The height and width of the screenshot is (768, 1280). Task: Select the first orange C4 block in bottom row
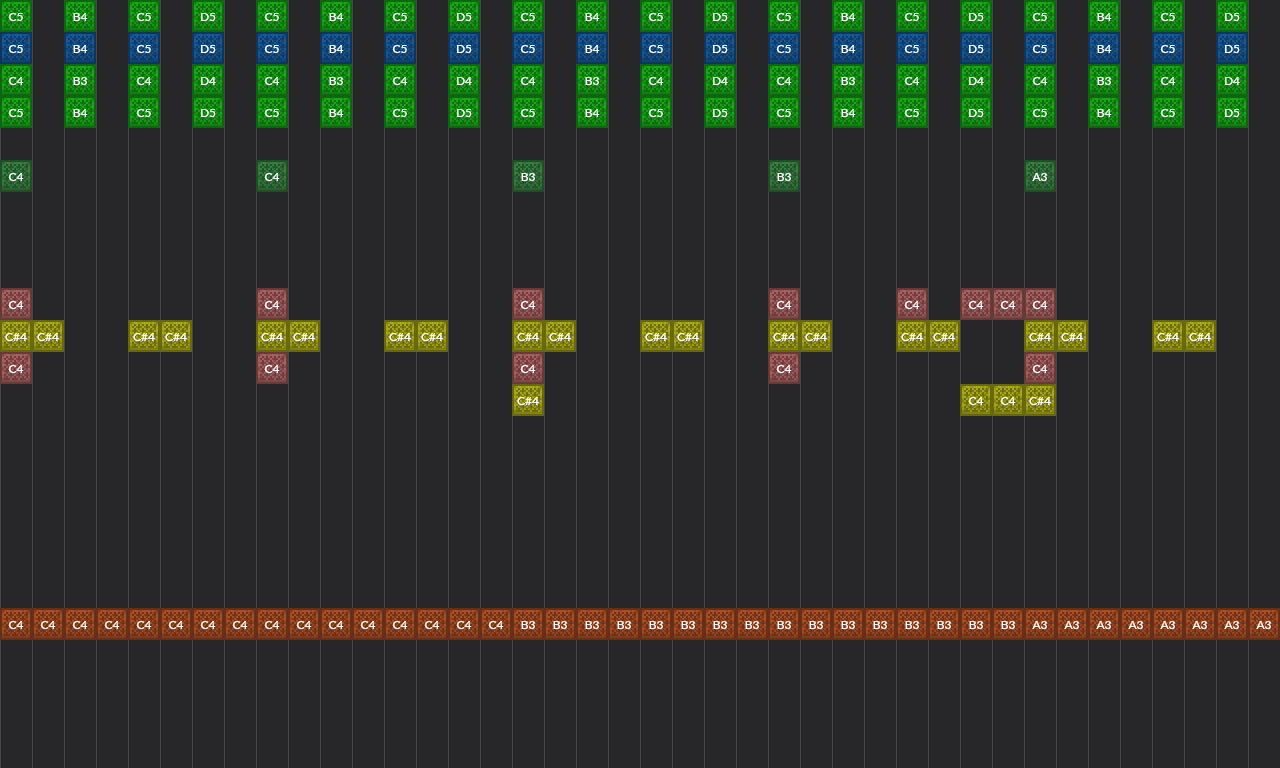[16, 625]
